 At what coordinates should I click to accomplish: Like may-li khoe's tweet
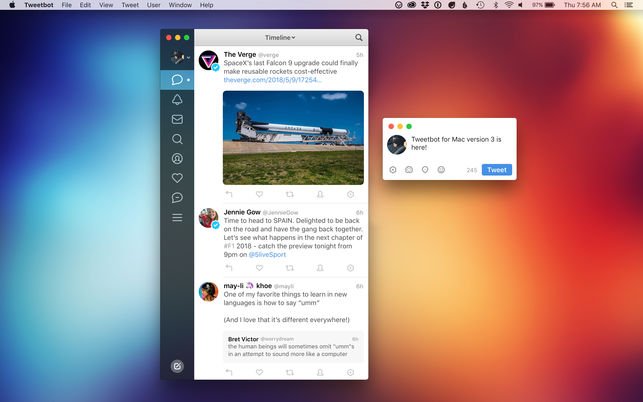[x=259, y=372]
